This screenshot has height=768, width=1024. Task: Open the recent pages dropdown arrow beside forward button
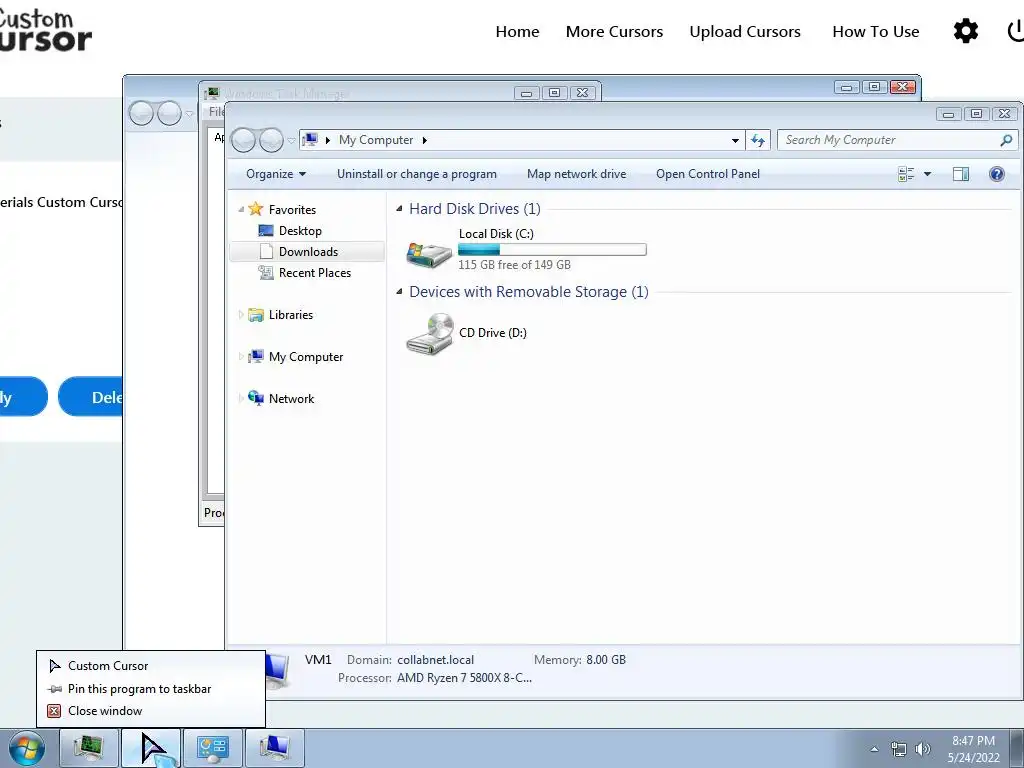291,140
